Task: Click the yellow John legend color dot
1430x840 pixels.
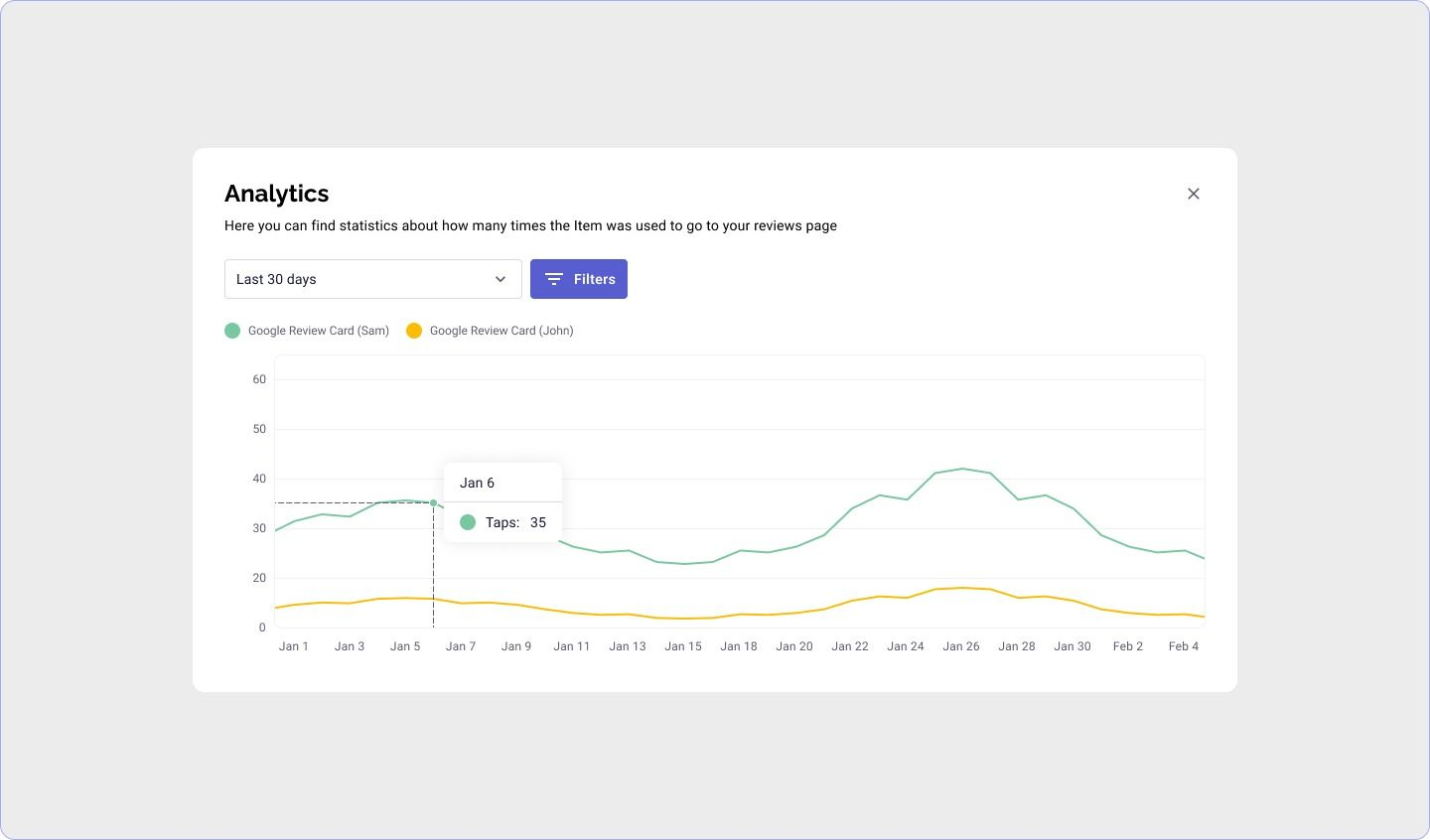Action: pos(414,331)
